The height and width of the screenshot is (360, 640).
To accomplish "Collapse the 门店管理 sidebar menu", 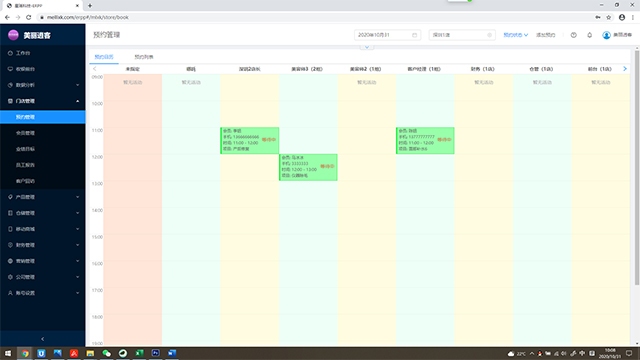I will point(42,101).
